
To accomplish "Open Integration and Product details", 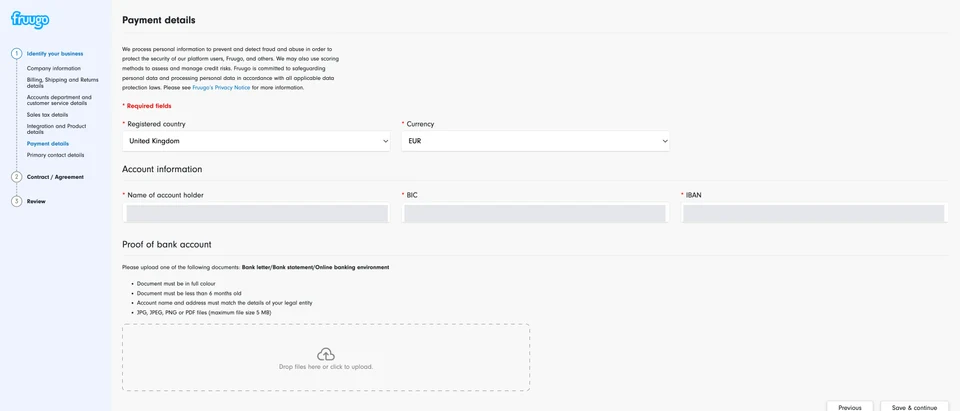I will 56,129.
